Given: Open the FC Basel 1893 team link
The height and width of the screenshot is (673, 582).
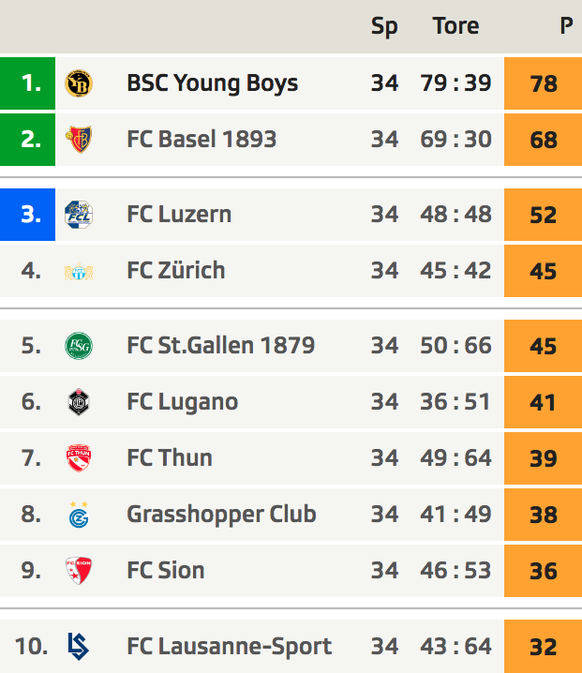Looking at the screenshot, I should tap(202, 139).
